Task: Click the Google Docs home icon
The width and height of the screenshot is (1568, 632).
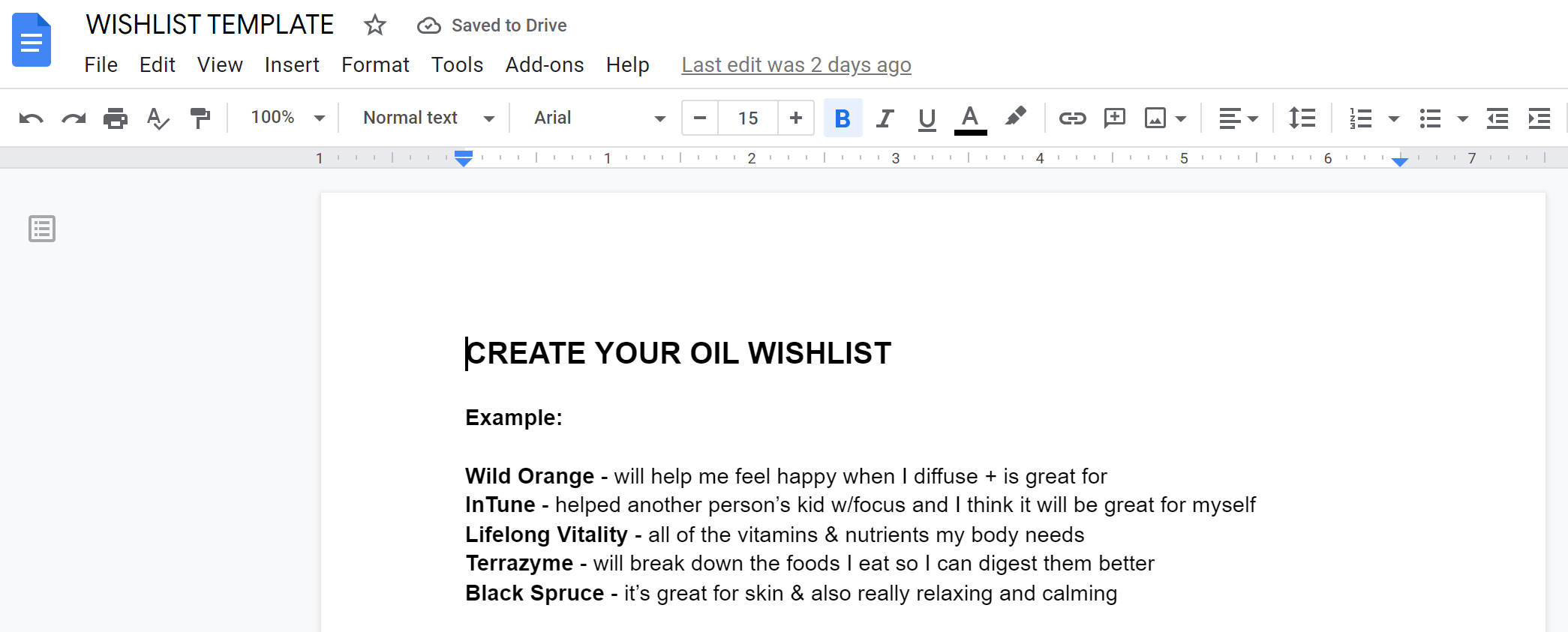Action: tap(32, 40)
